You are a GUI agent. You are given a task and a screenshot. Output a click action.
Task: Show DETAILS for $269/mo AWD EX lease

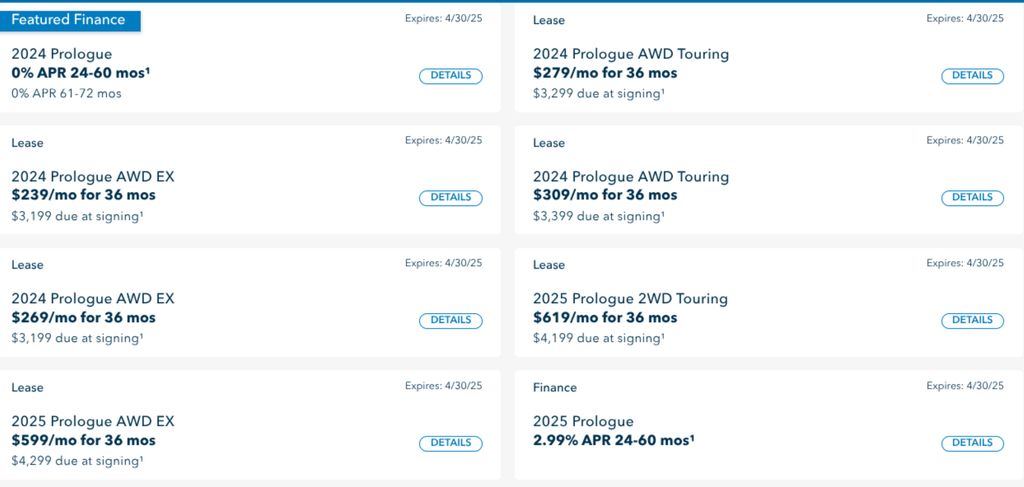coord(451,321)
